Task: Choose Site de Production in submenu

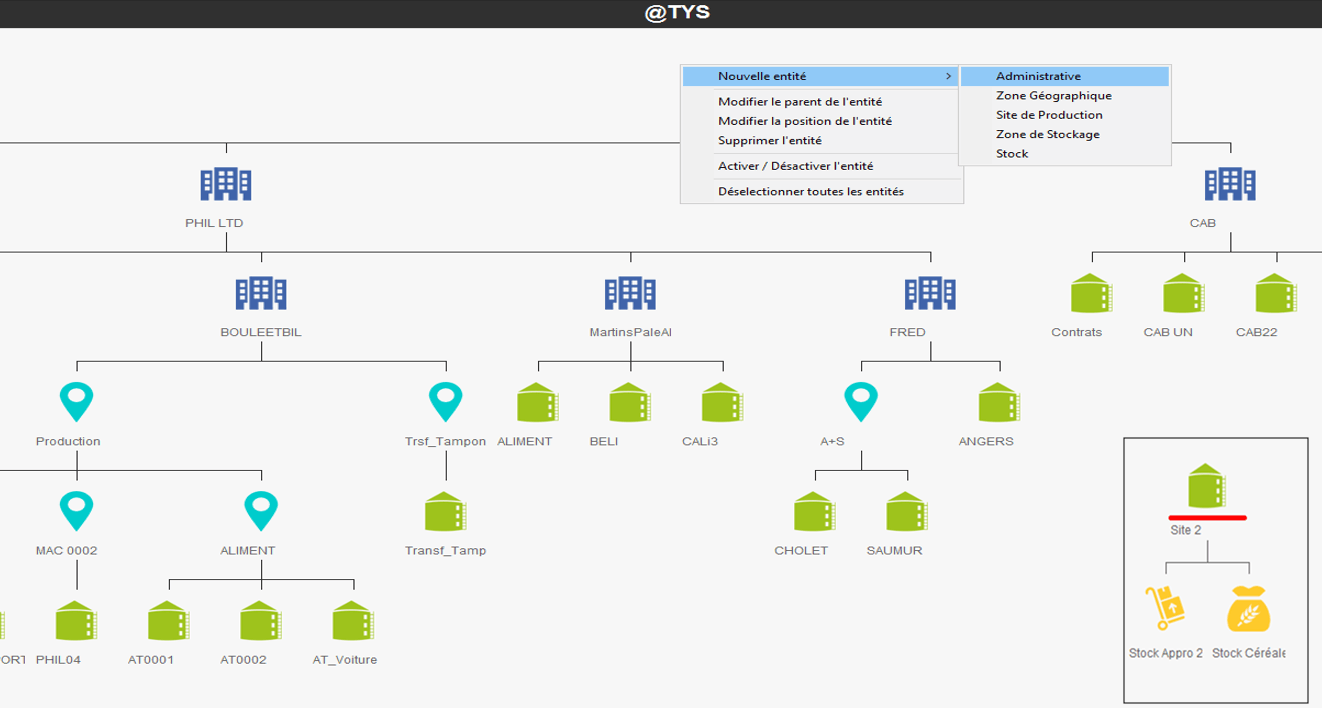Action: 1049,115
